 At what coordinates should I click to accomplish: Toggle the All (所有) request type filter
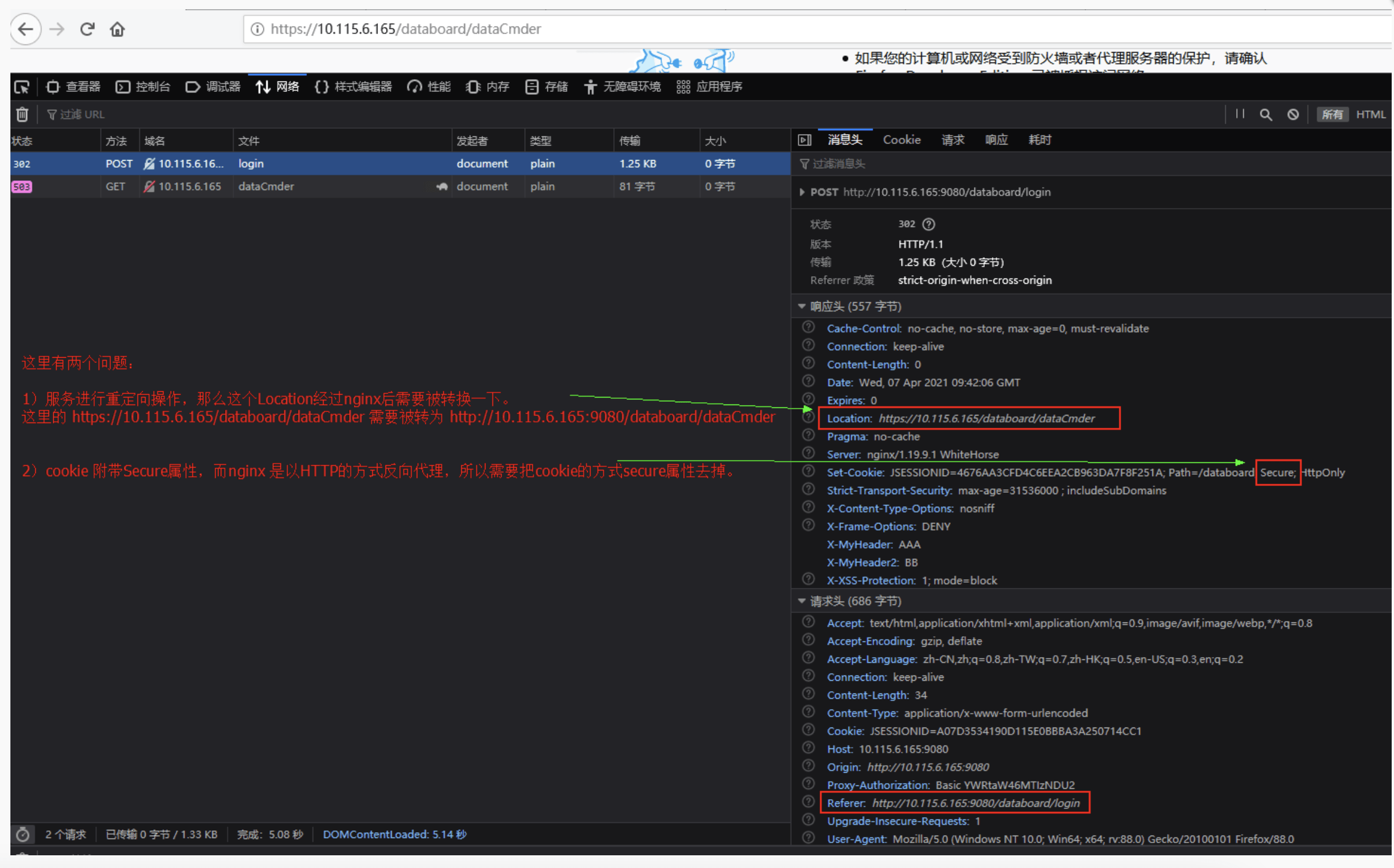pyautogui.click(x=1332, y=114)
